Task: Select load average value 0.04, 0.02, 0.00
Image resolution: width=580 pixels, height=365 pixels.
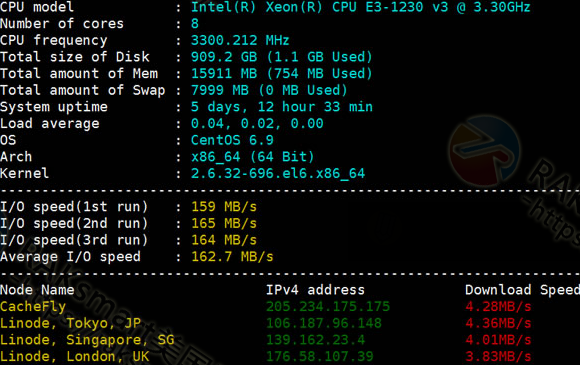Action: [257, 124]
